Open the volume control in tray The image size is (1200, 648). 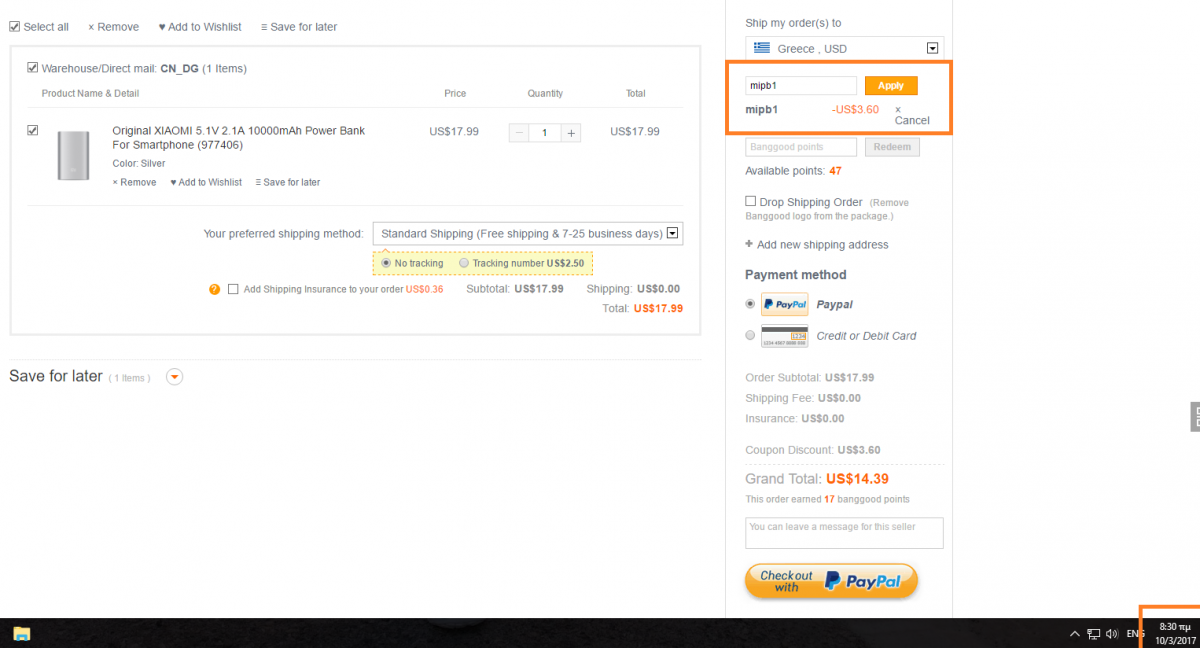click(1112, 633)
